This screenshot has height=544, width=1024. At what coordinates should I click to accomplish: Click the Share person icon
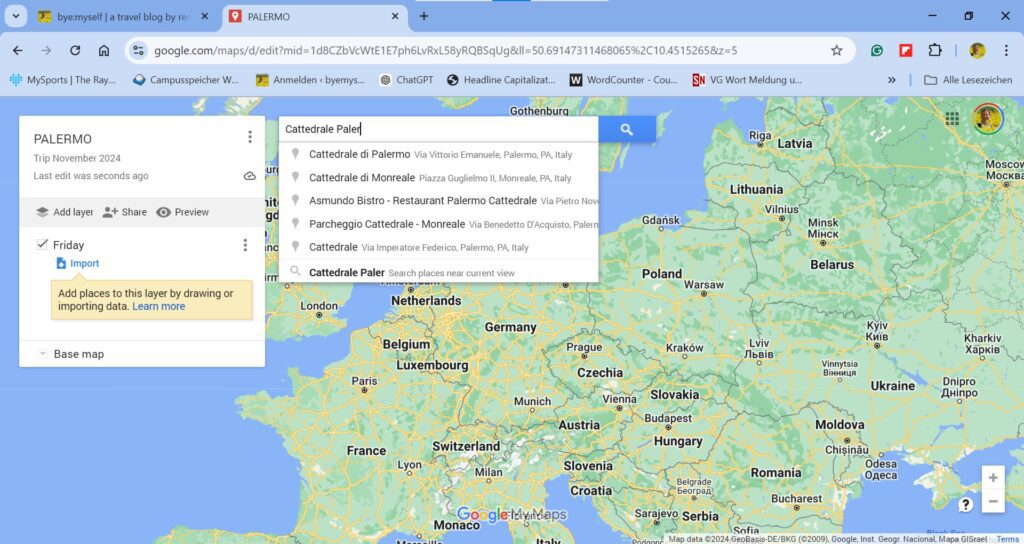click(x=110, y=212)
